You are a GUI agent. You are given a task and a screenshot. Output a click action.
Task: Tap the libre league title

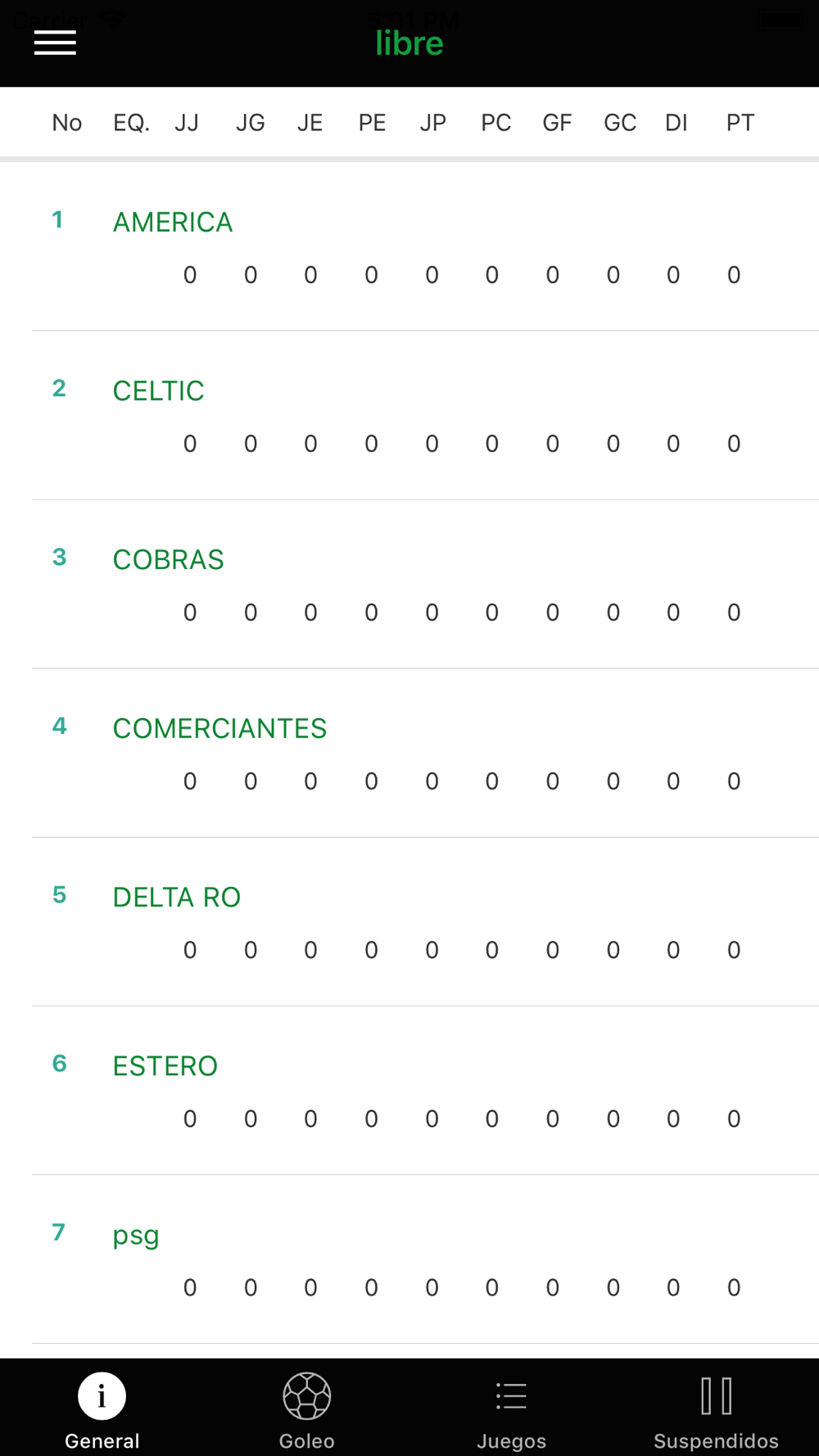[409, 43]
